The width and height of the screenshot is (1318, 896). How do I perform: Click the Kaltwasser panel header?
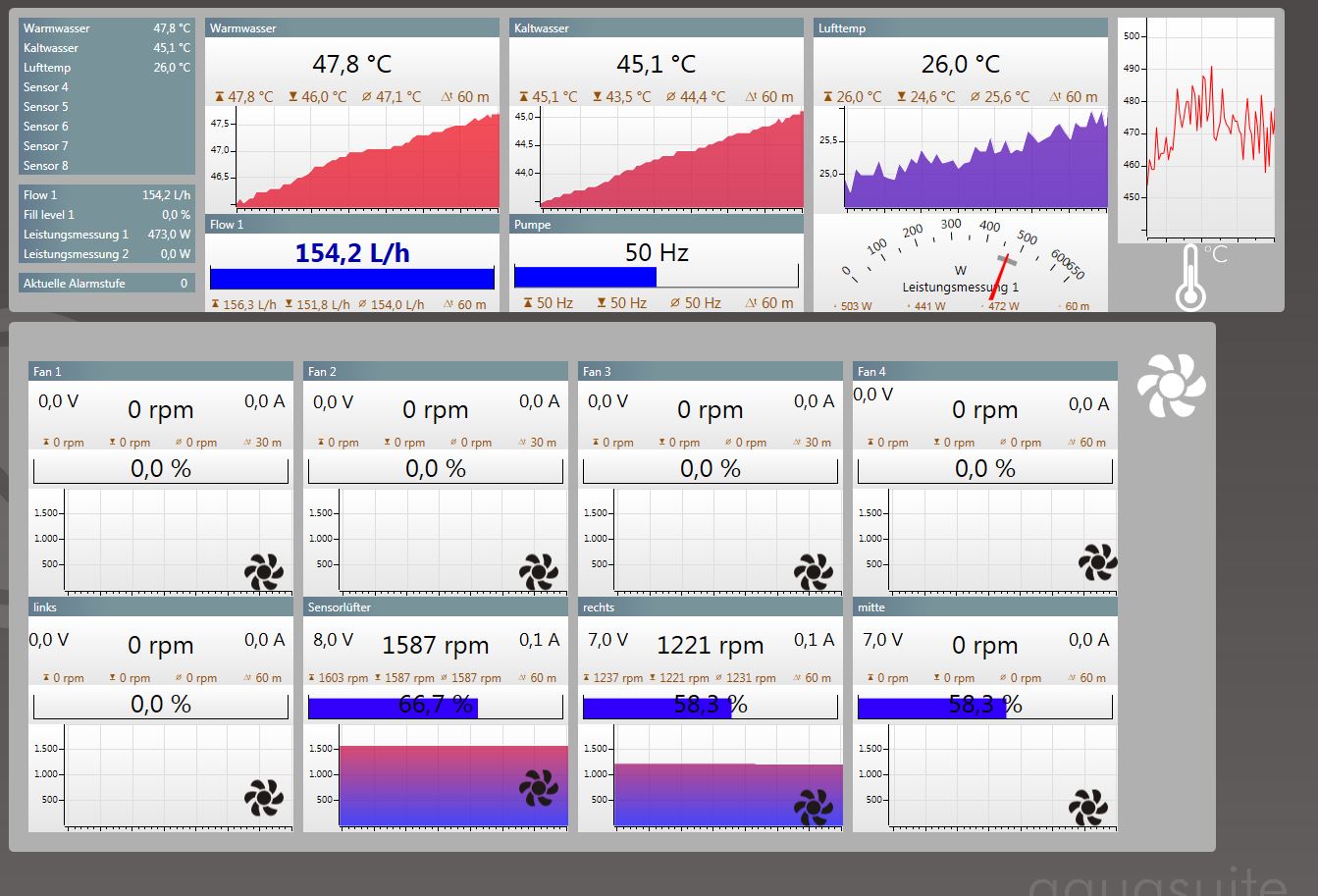click(657, 28)
